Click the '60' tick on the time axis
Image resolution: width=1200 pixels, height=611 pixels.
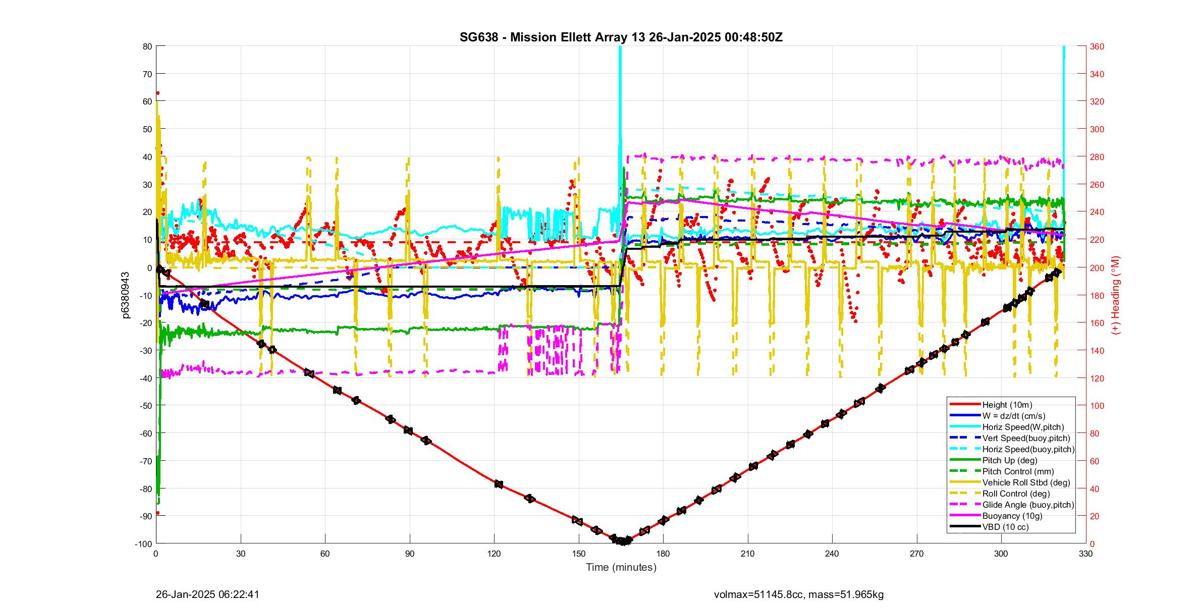325,552
